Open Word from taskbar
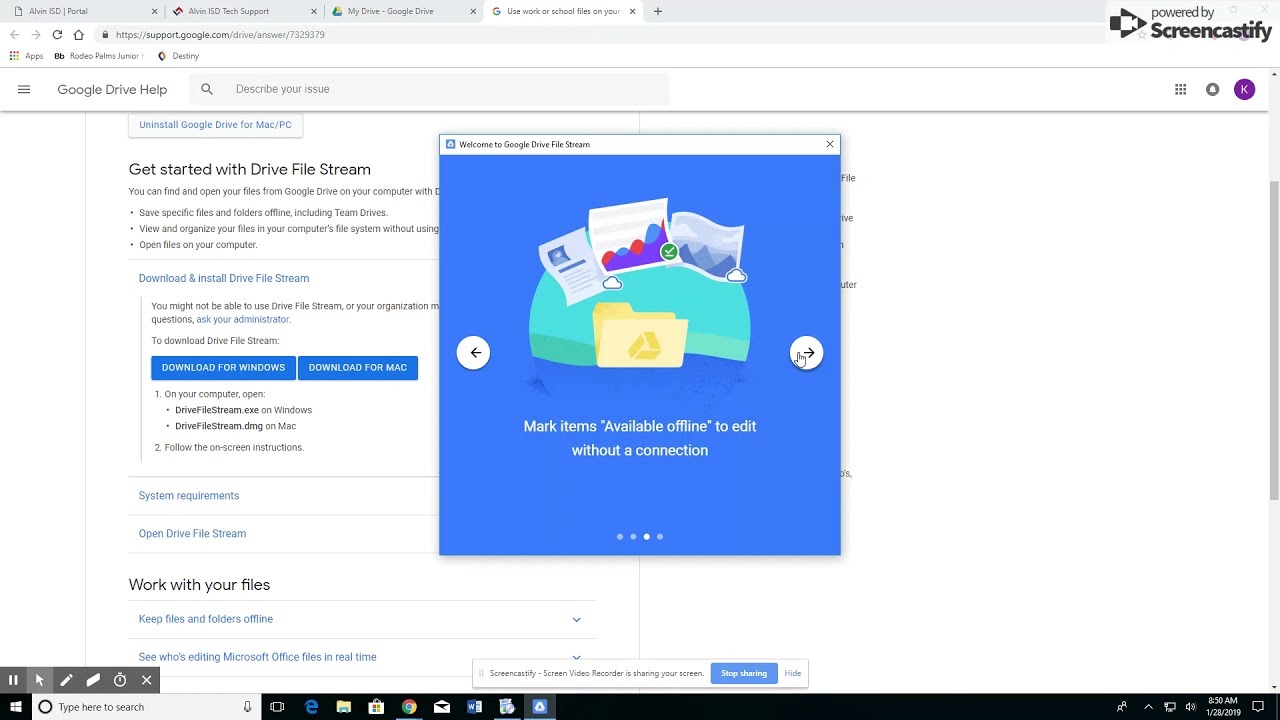Image resolution: width=1280 pixels, height=720 pixels. pos(474,707)
